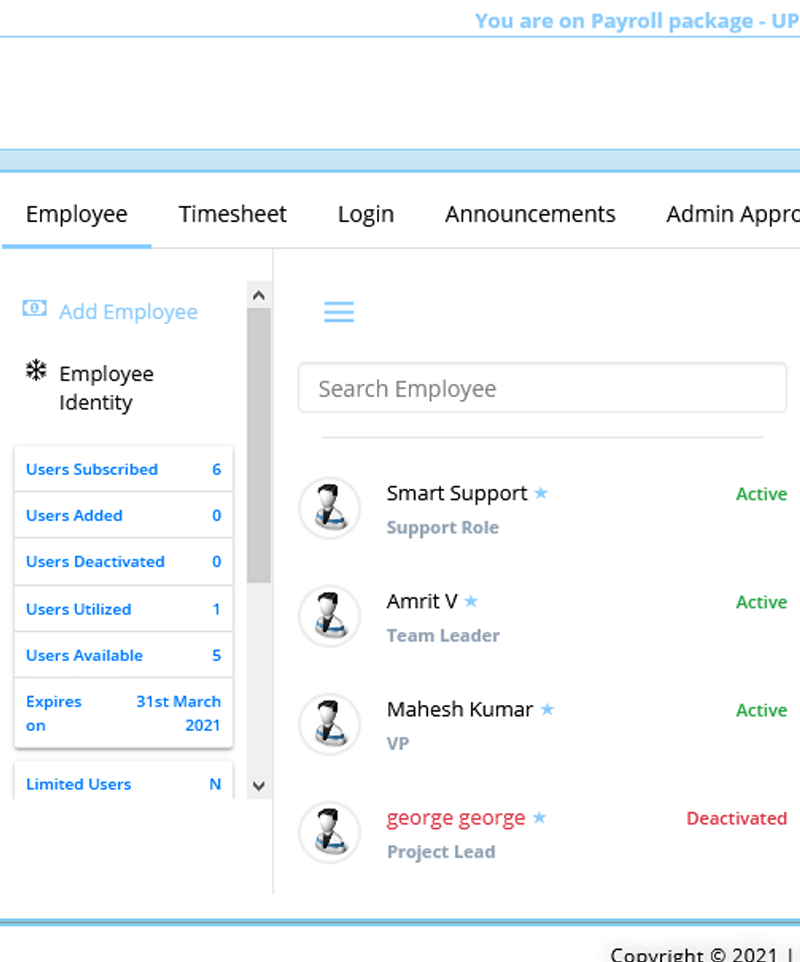Click the star beside Amrit V
This screenshot has width=800, height=962.
point(471,601)
